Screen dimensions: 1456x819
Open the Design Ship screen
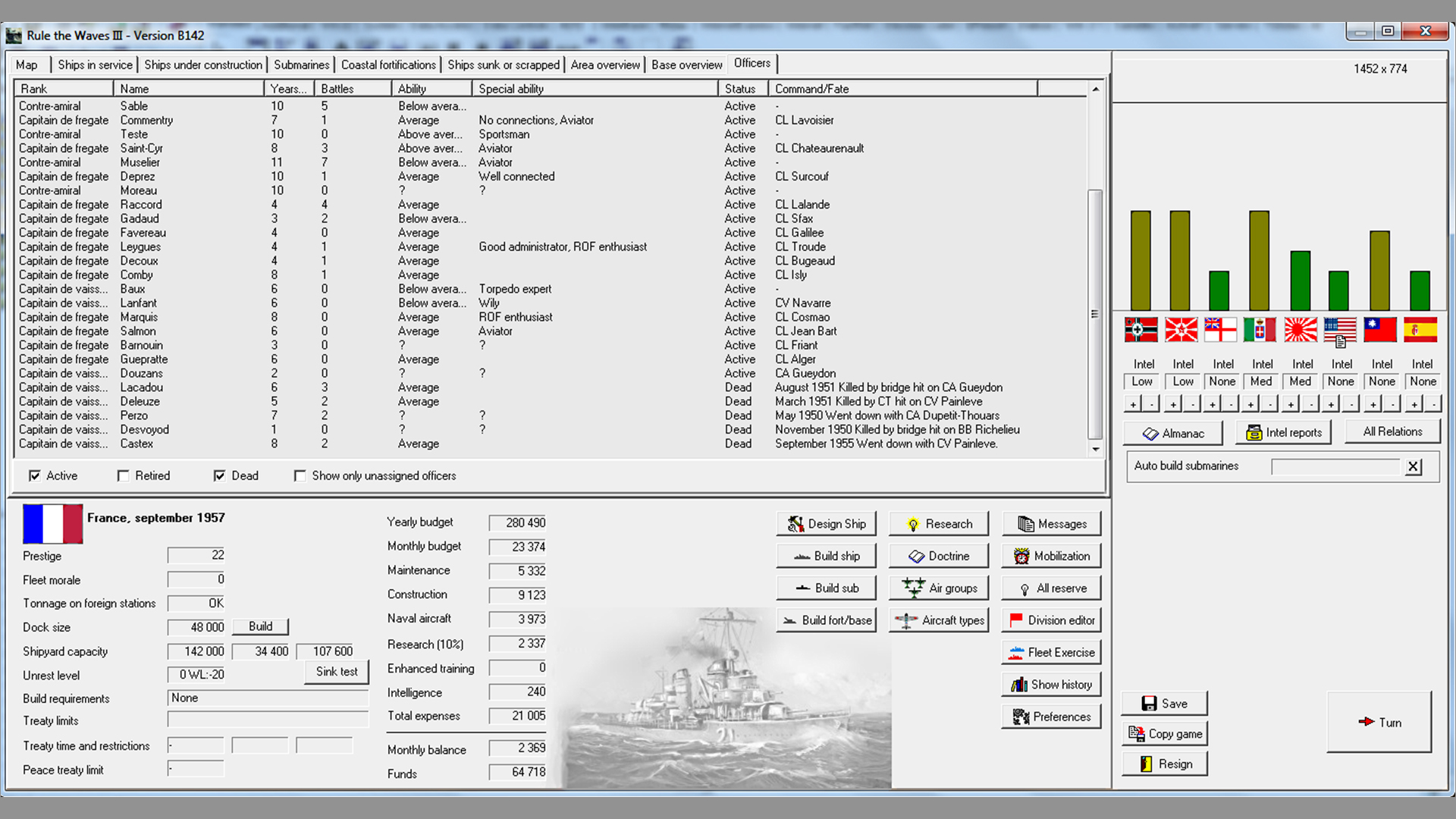[826, 524]
